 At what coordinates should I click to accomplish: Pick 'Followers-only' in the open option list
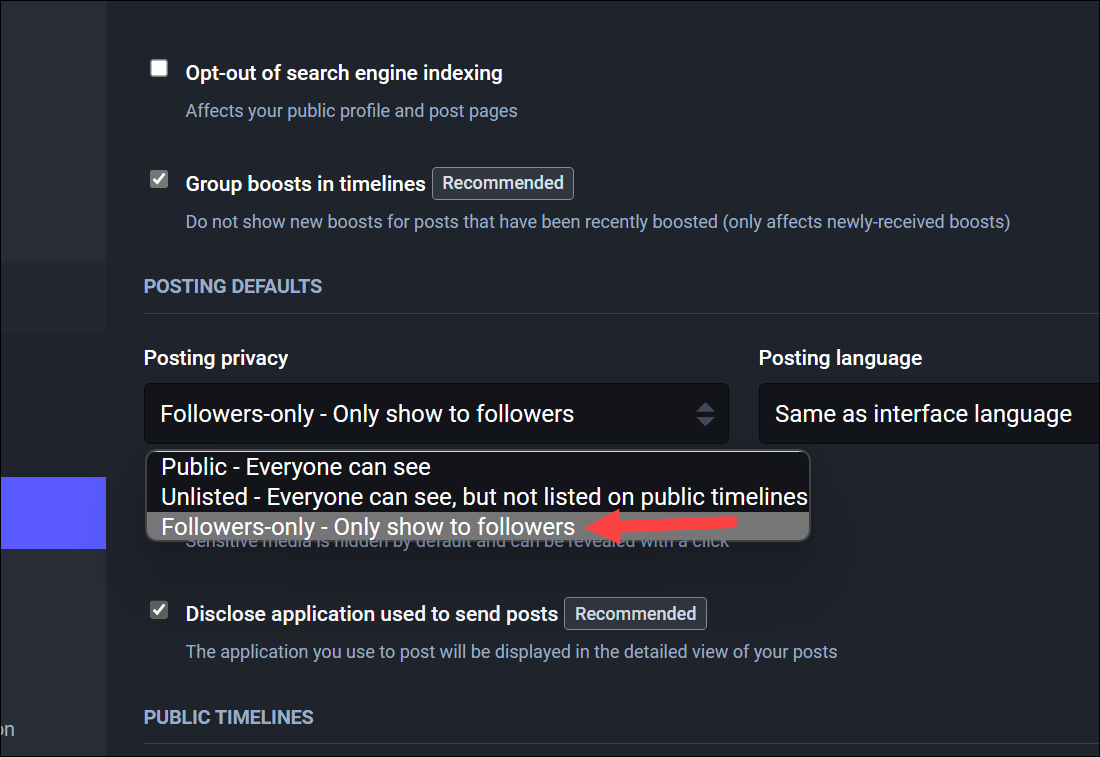tap(368, 527)
